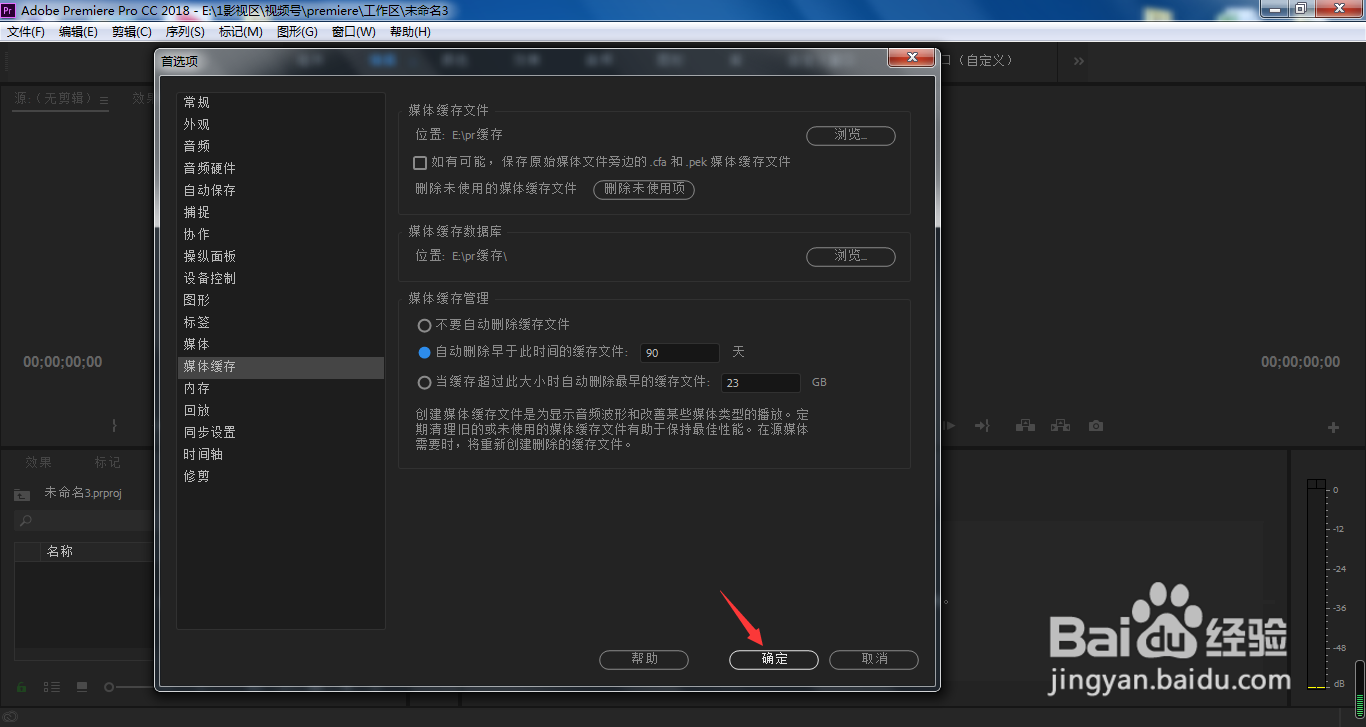This screenshot has height=727, width=1366.
Task: Select 内存 in preferences list
Action: pos(281,389)
